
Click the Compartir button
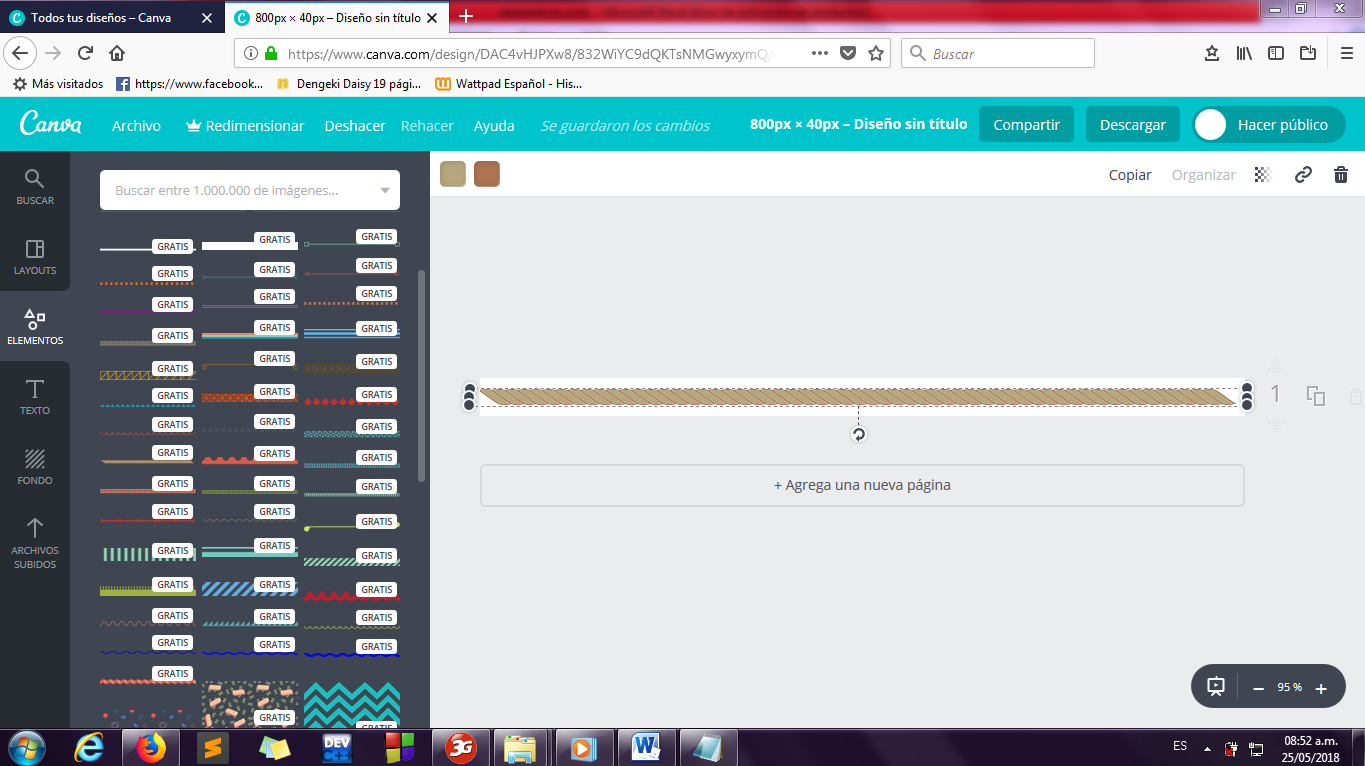point(1026,125)
